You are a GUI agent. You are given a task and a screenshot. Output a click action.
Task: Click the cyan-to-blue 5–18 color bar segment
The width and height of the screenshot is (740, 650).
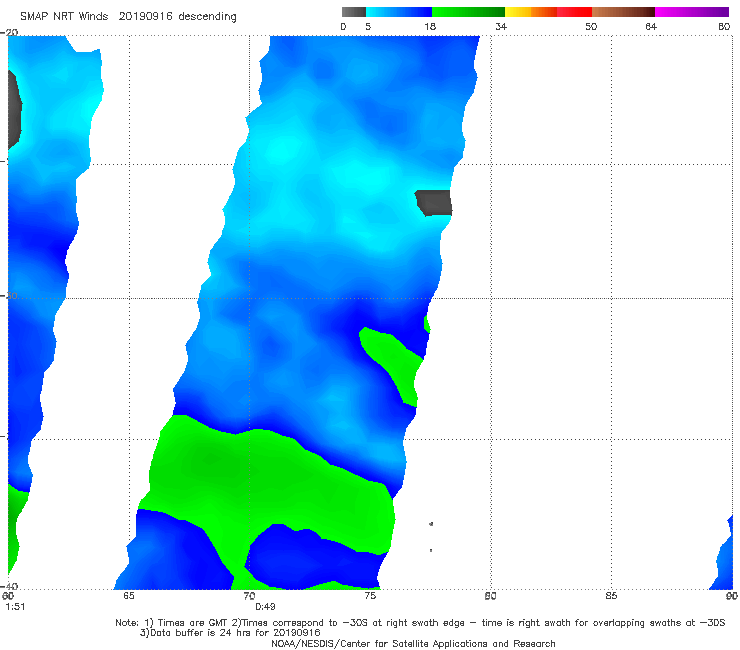tap(399, 12)
